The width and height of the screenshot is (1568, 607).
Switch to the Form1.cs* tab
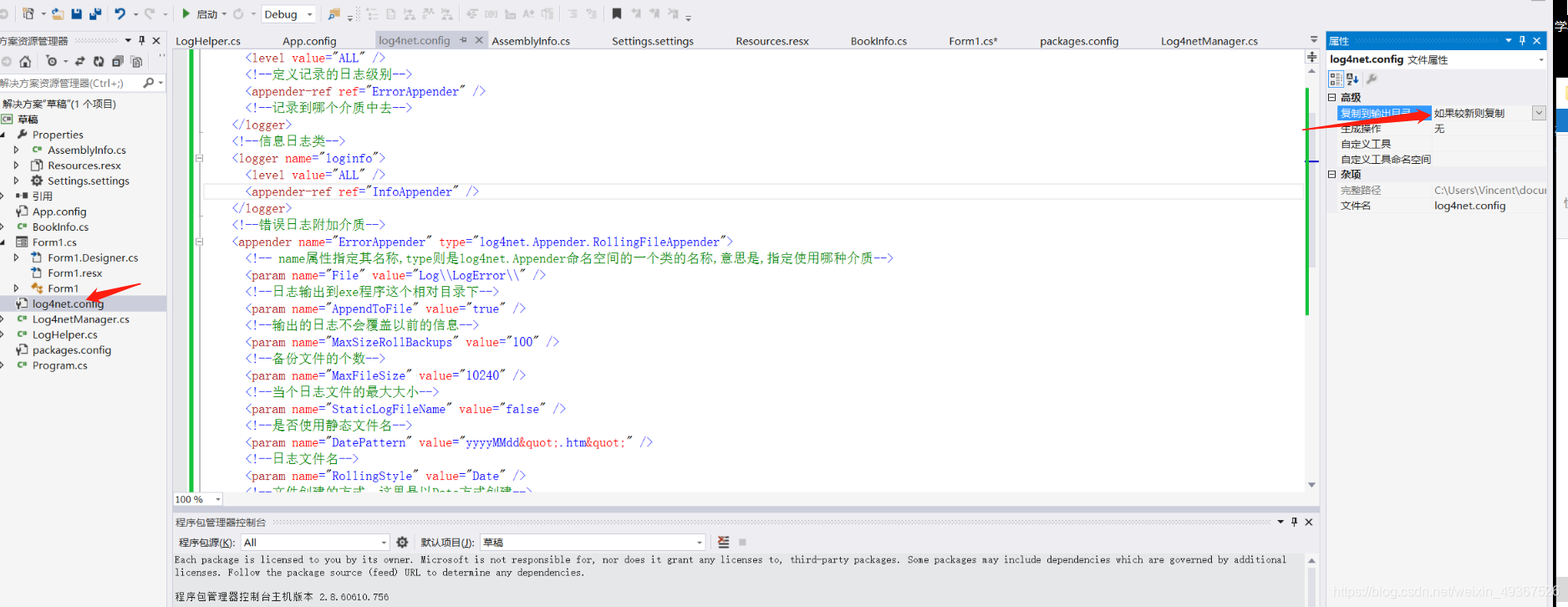pyautogui.click(x=973, y=41)
